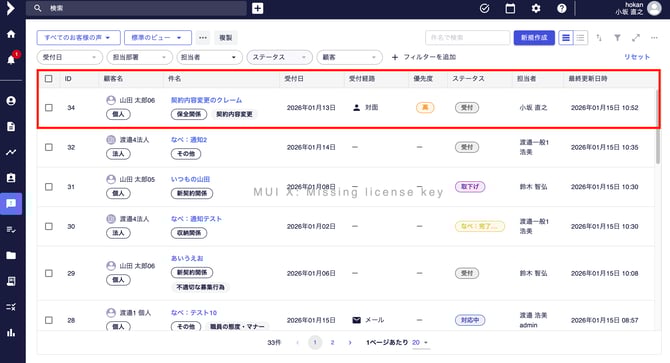
Task: Check the row with ID 31
Action: (49, 187)
